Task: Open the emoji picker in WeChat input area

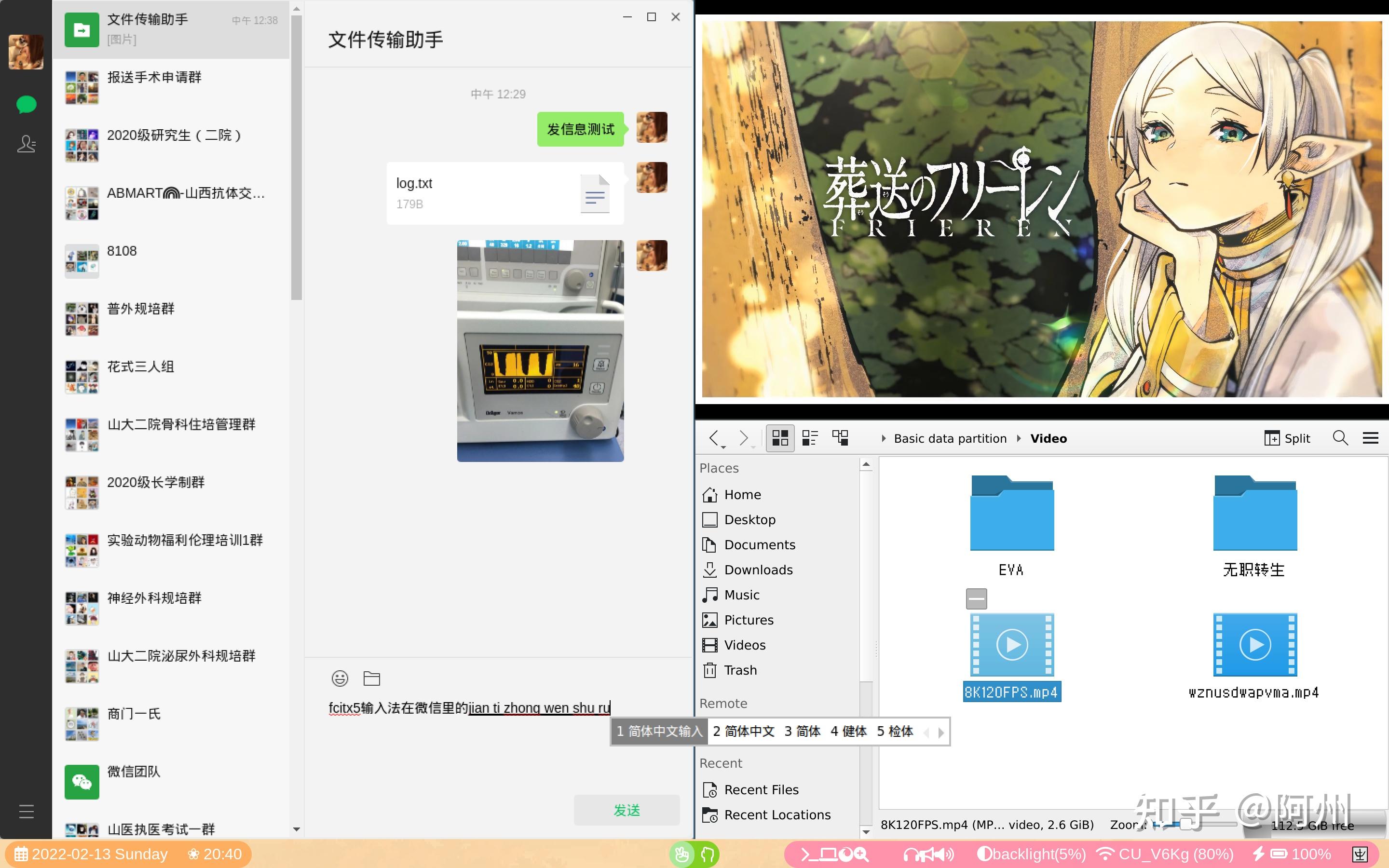Action: click(339, 678)
